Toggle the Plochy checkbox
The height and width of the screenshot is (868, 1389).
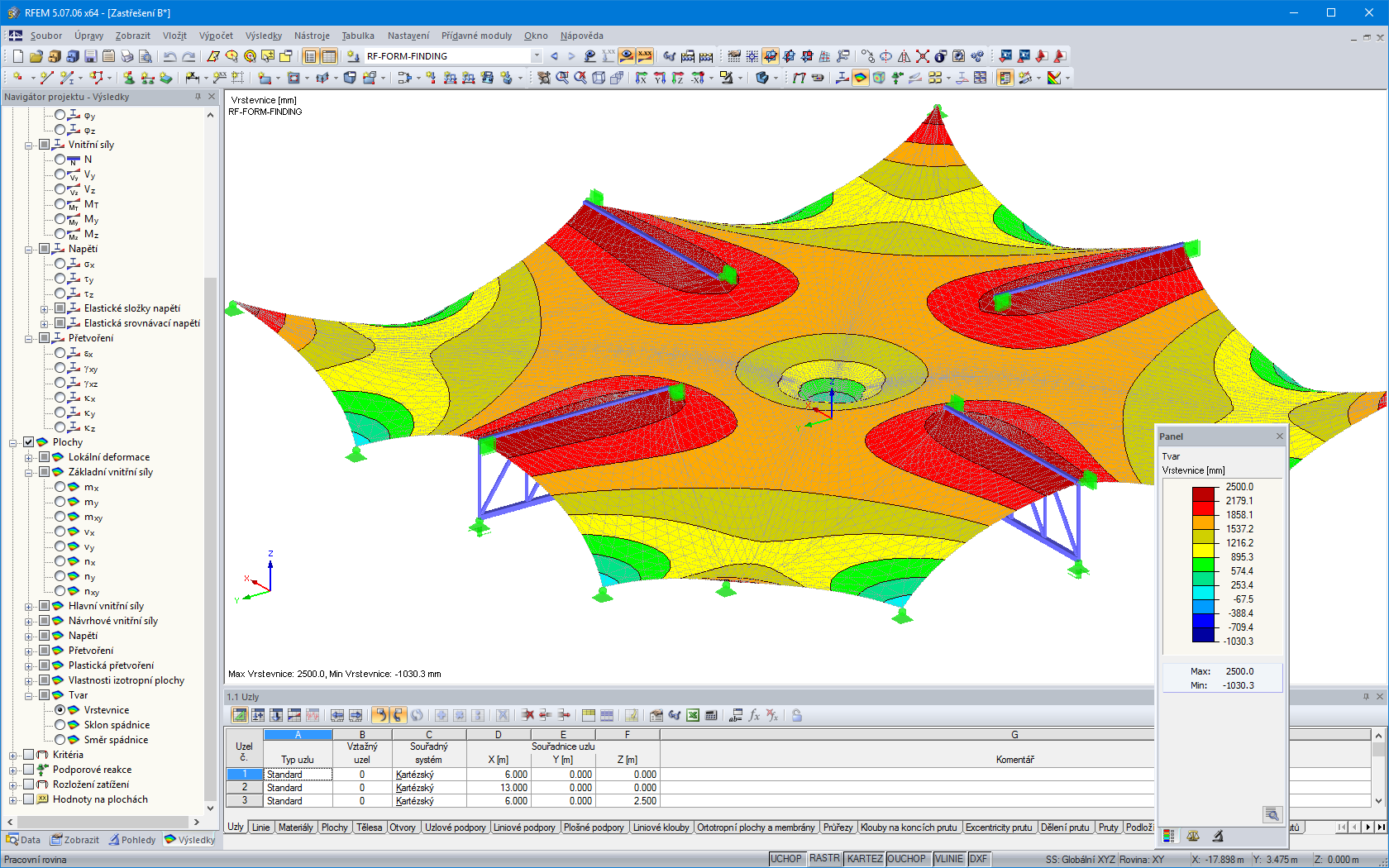[29, 442]
